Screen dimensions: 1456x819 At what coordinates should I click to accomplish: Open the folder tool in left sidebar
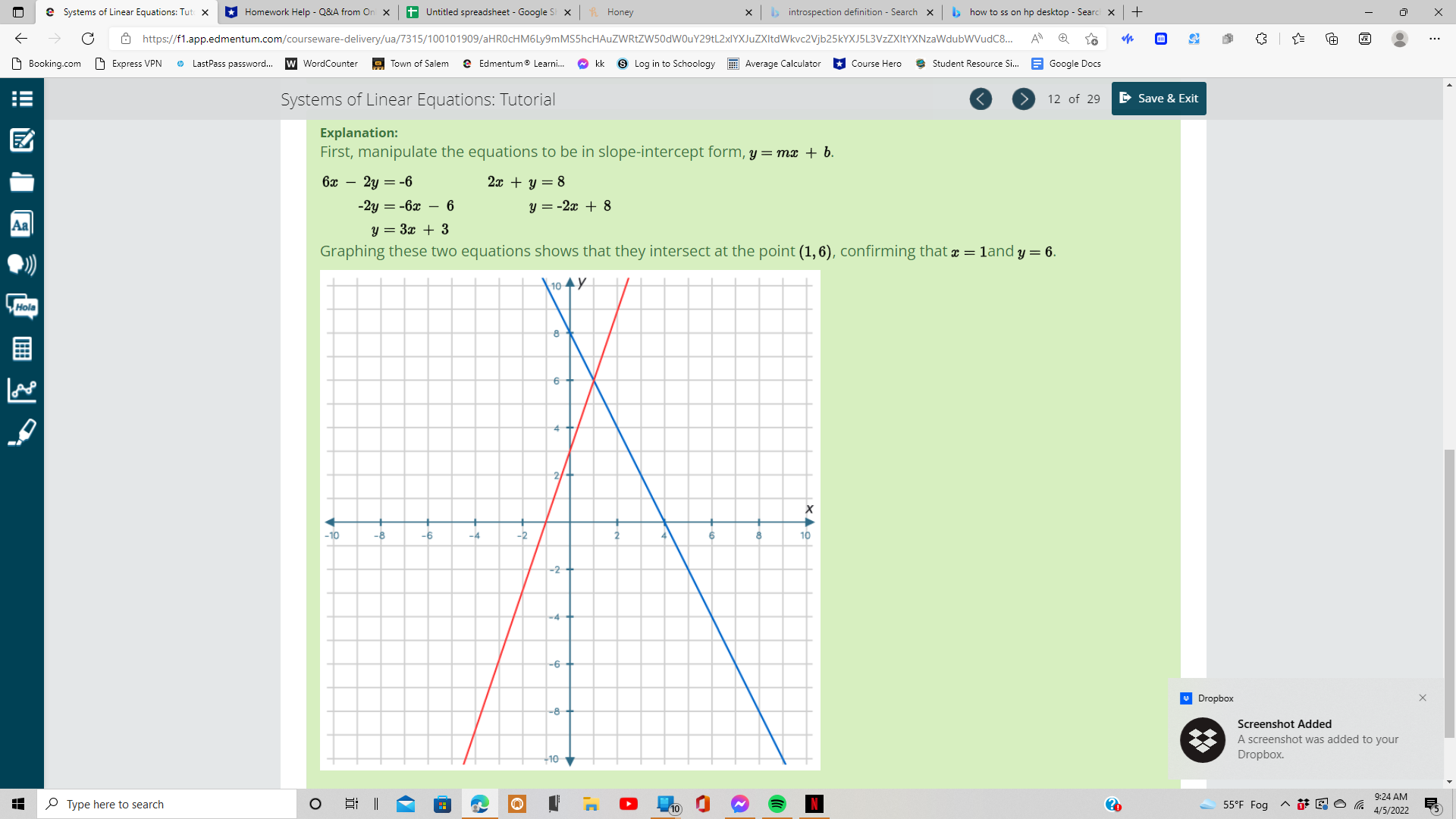point(22,182)
